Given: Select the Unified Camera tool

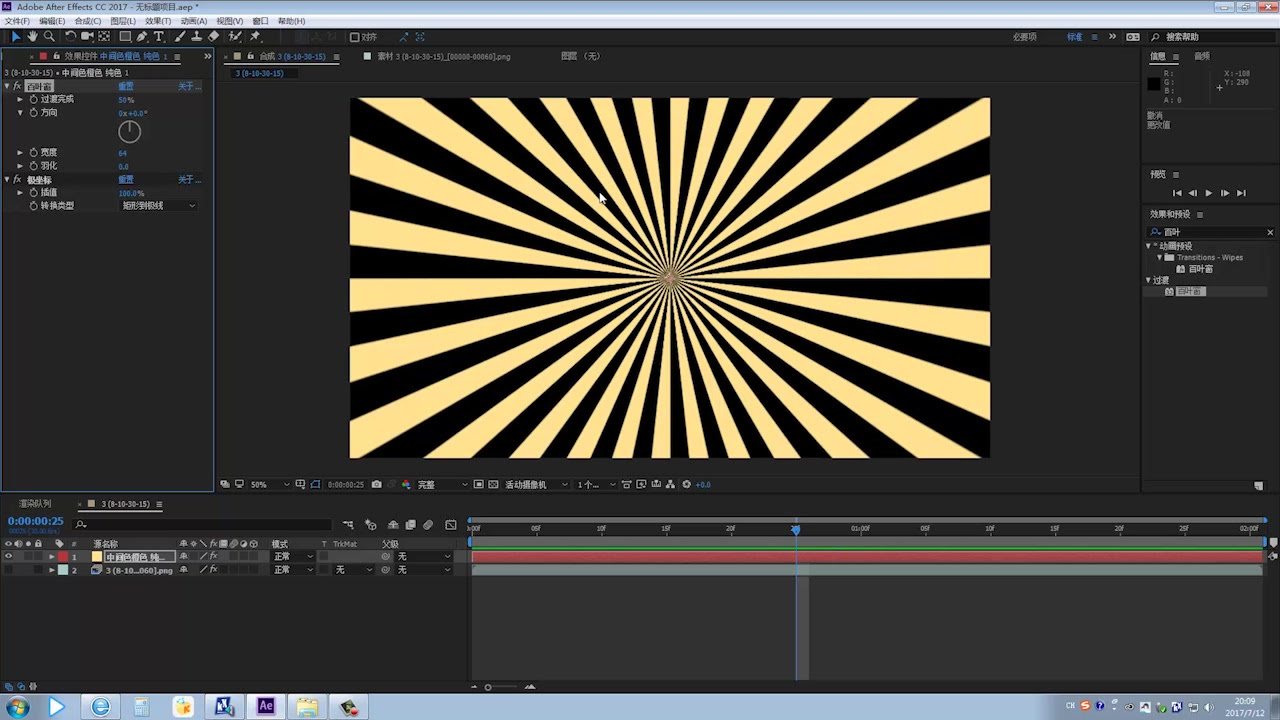Looking at the screenshot, I should coord(87,36).
